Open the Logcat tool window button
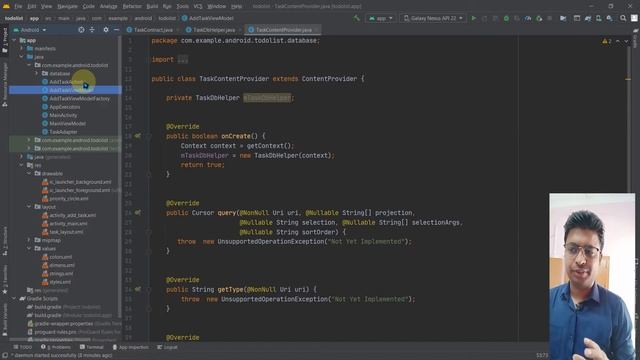The image size is (640, 360). 167,347
